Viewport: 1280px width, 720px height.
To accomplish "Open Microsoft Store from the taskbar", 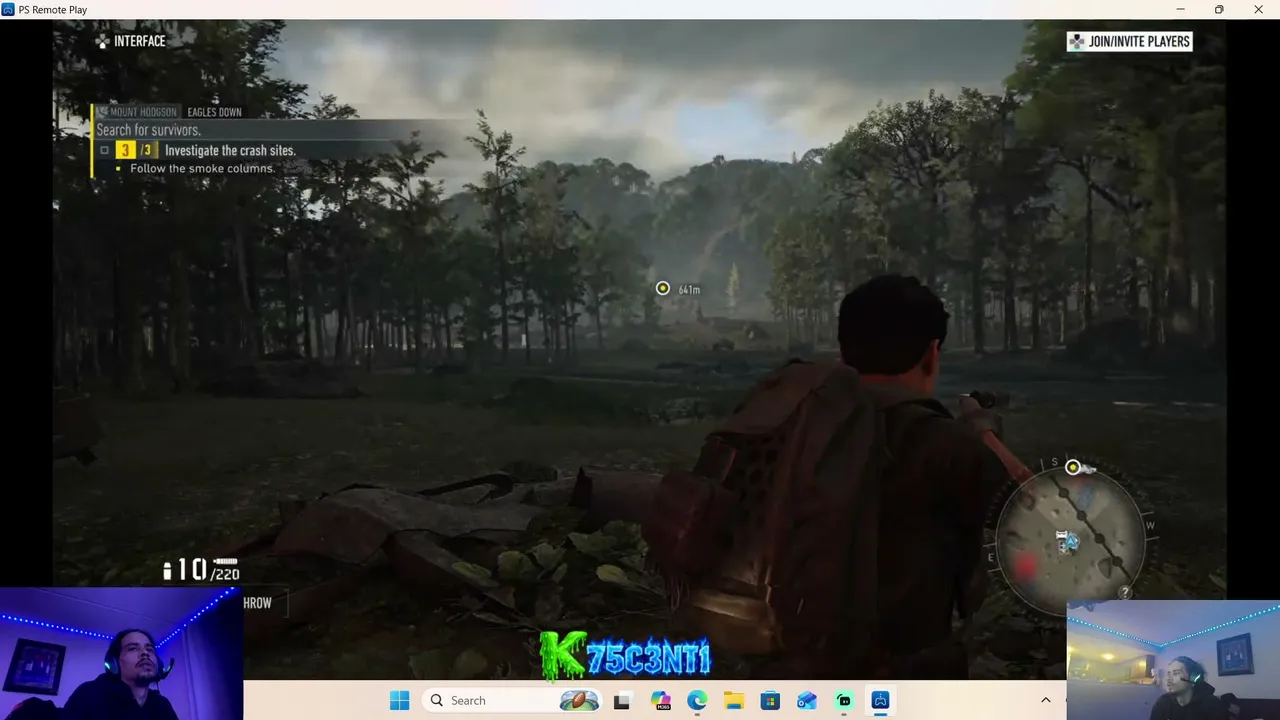I will [x=770, y=700].
